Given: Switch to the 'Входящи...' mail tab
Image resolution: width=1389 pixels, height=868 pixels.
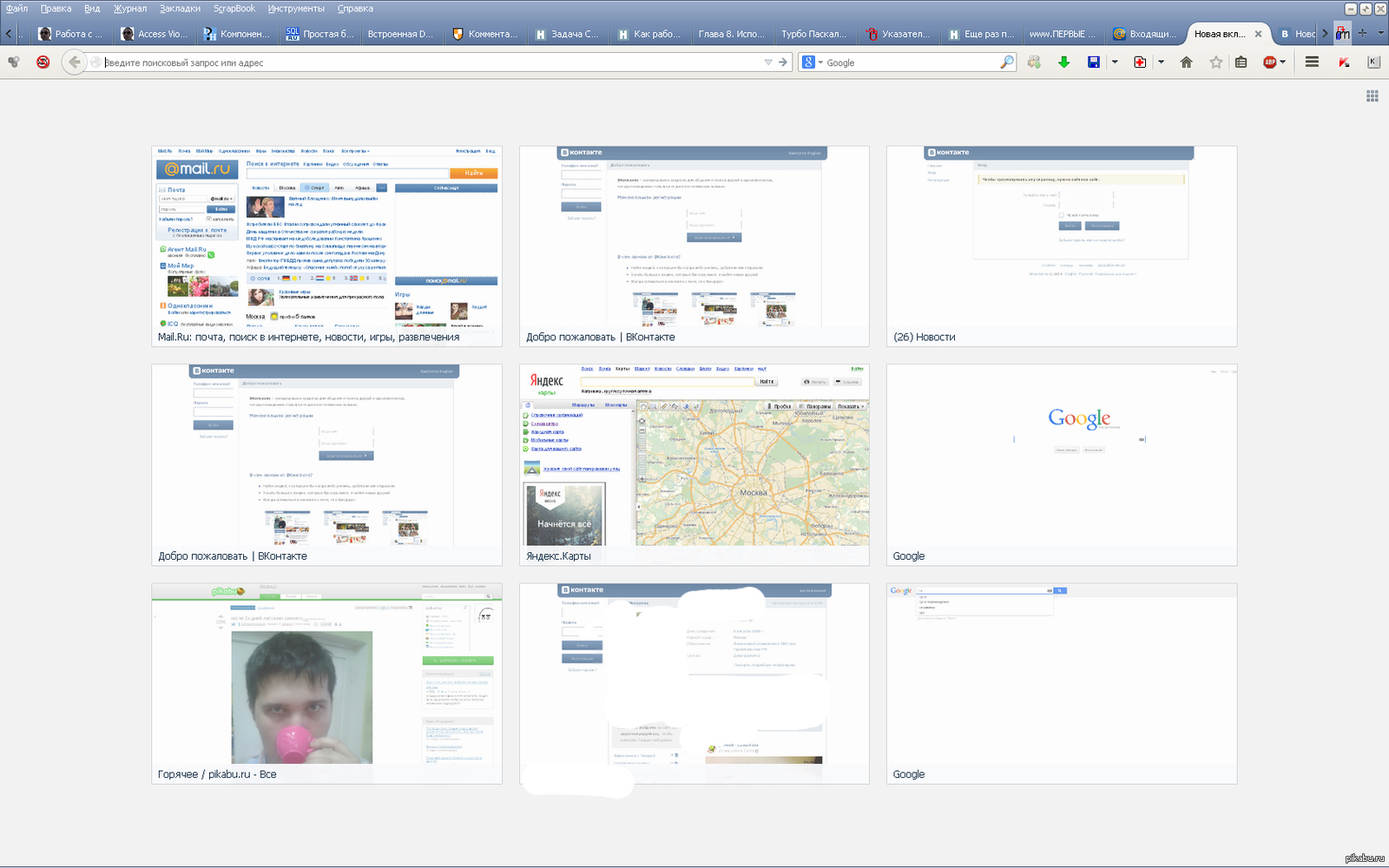Looking at the screenshot, I should [1145, 34].
